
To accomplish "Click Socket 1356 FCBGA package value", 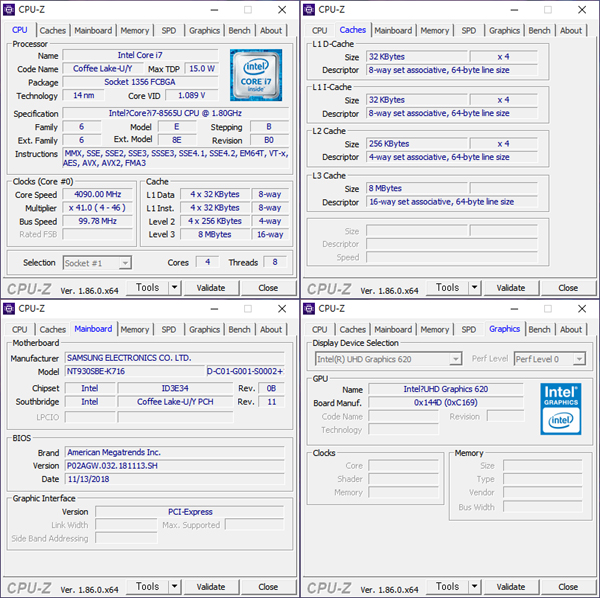I will 140,82.
